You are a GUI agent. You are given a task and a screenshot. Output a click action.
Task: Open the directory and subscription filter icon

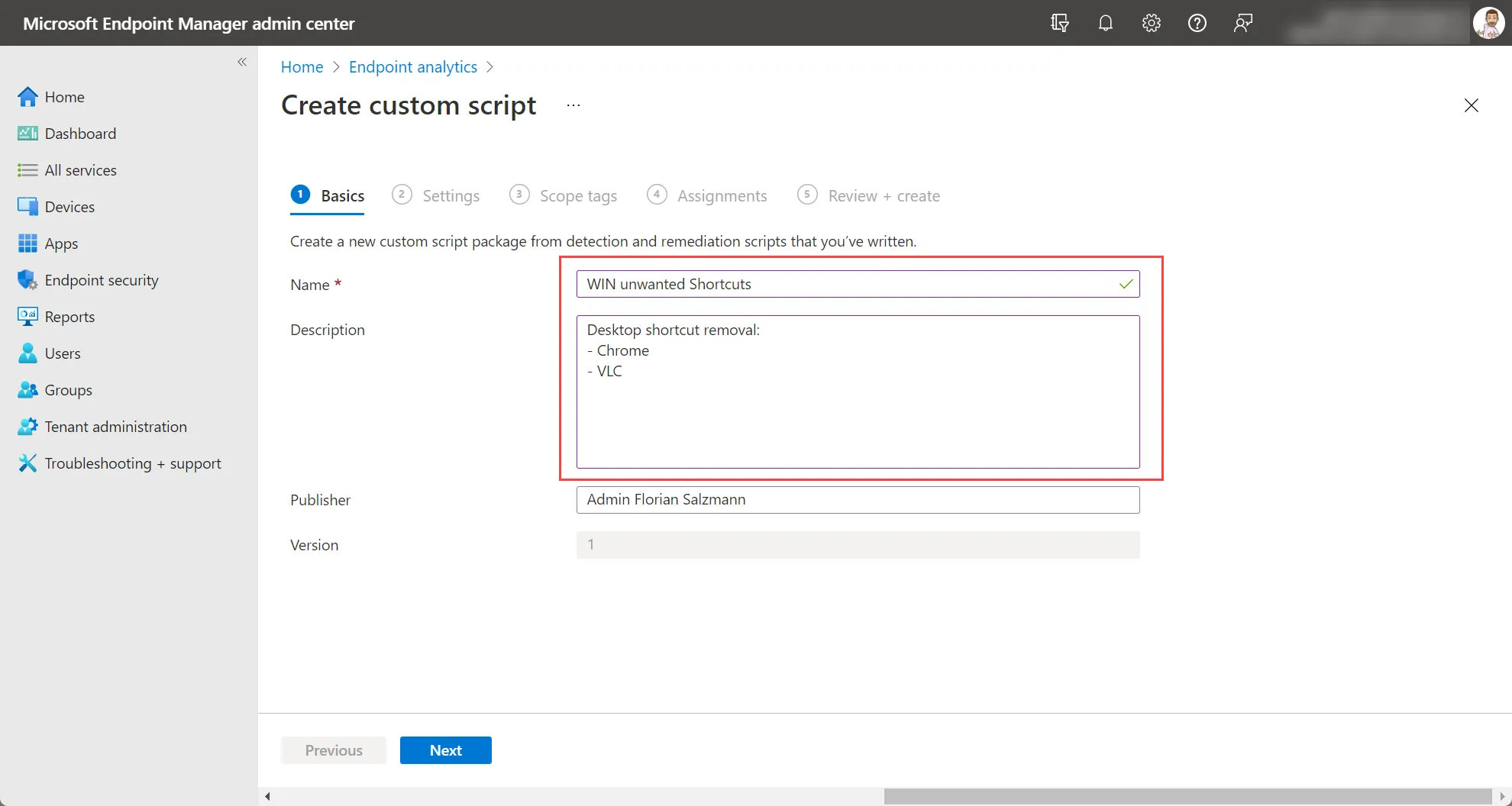(x=1059, y=23)
